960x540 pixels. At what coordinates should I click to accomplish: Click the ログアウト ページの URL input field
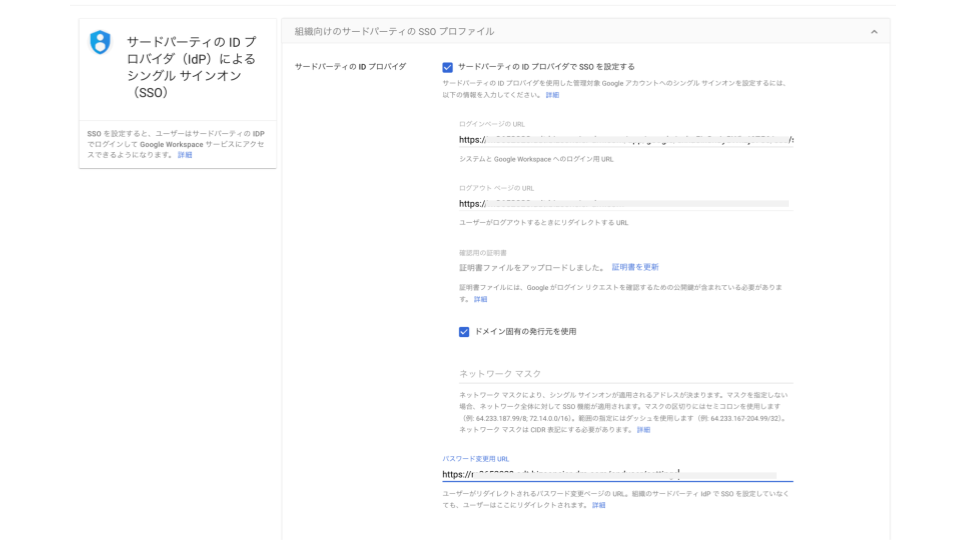point(626,204)
